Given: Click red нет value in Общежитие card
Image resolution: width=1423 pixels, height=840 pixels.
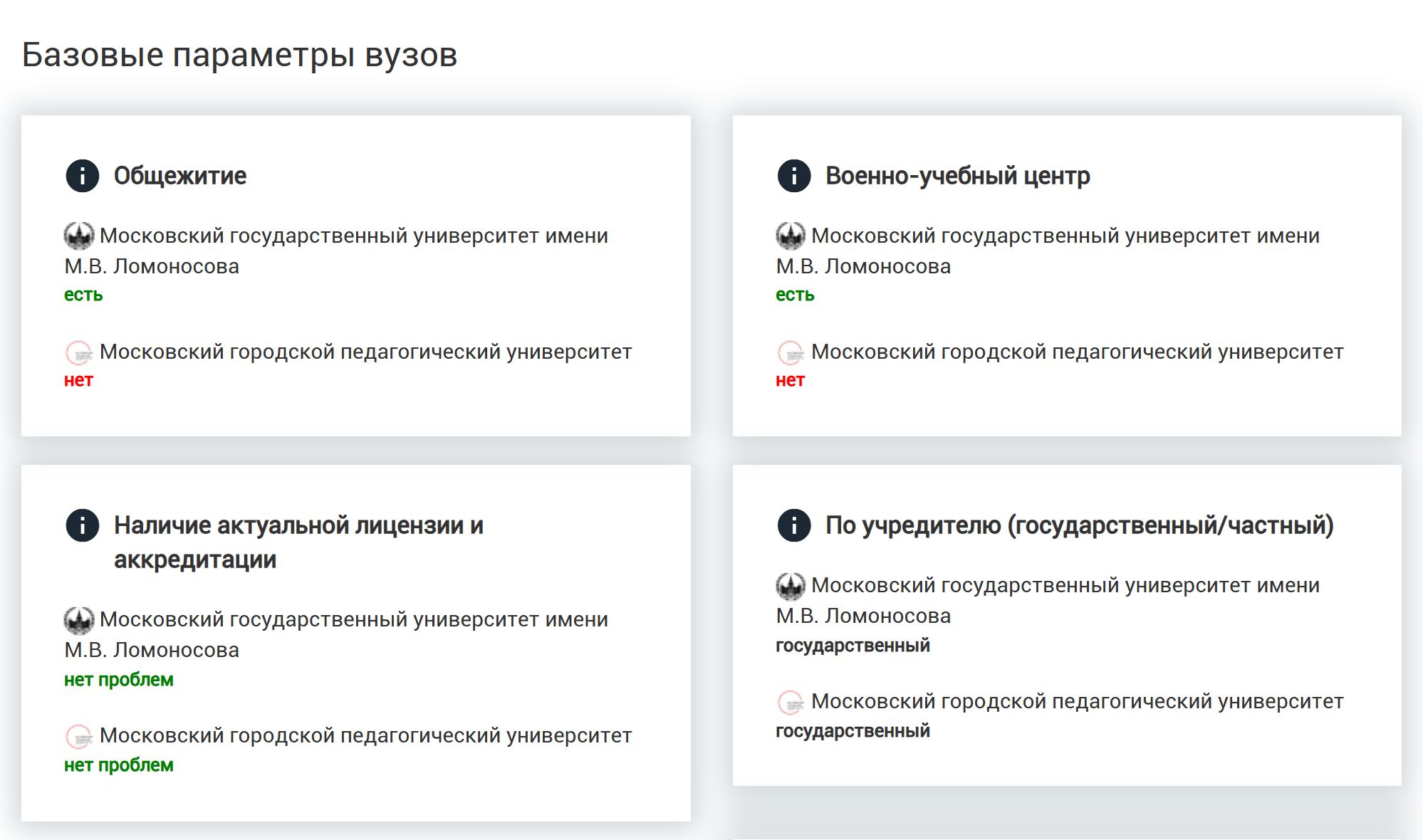Looking at the screenshot, I should (x=78, y=380).
